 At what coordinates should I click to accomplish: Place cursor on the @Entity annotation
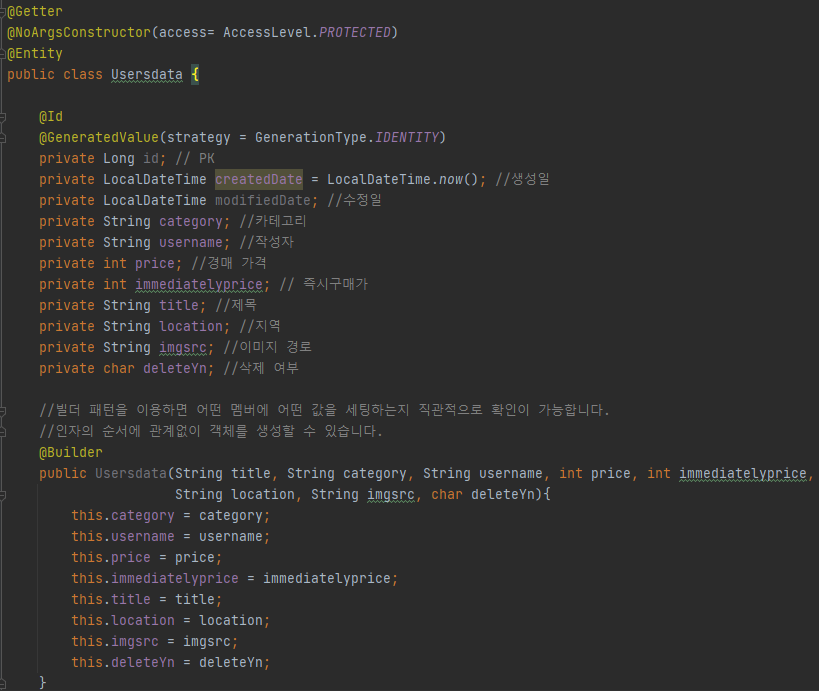35,53
